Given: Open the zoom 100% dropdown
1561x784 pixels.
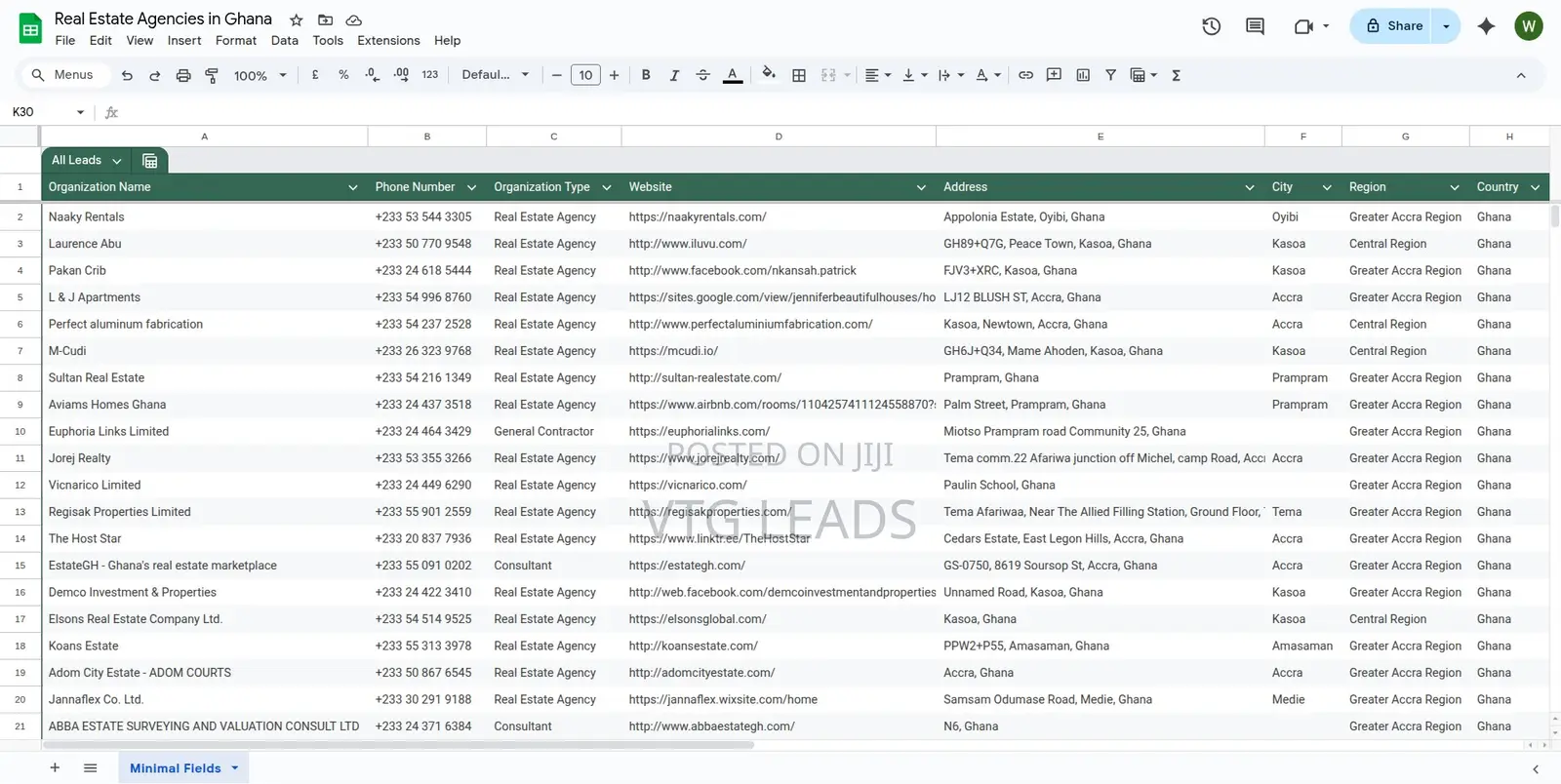Looking at the screenshot, I should tap(260, 75).
